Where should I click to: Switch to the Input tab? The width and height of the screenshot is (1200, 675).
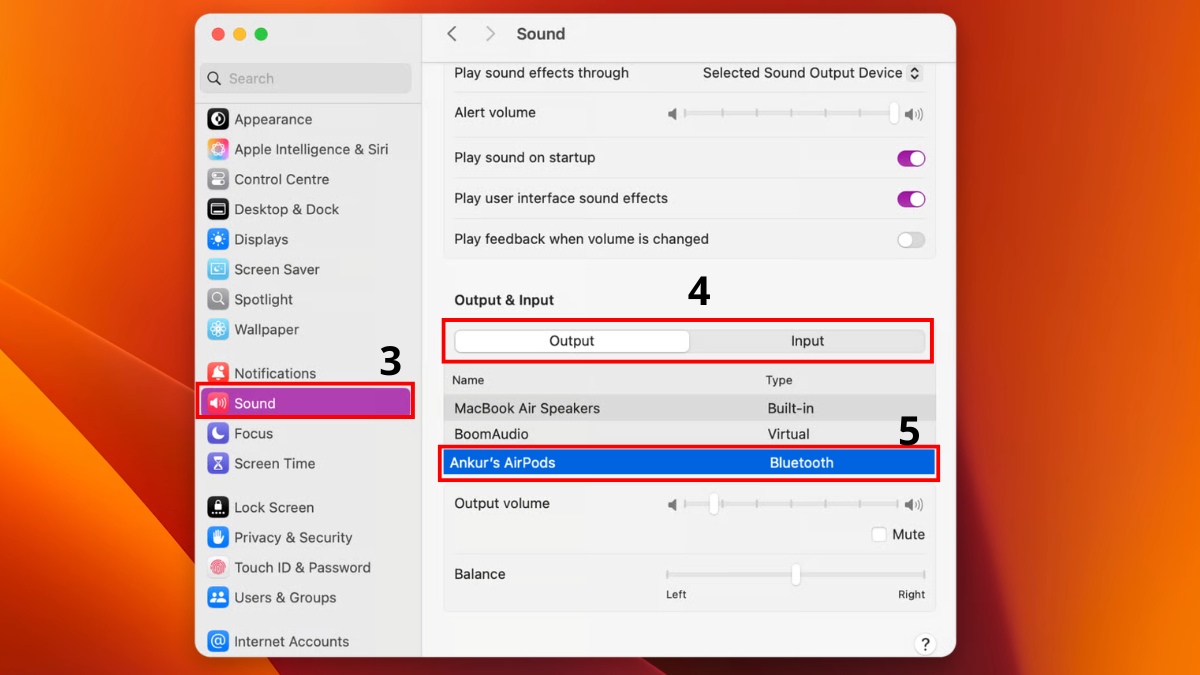[807, 341]
